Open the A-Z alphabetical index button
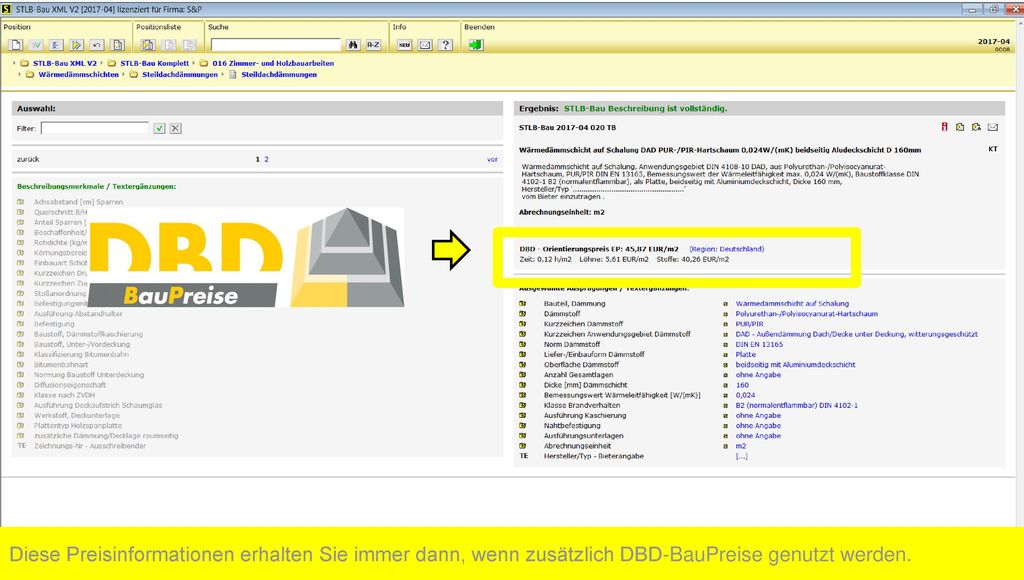 point(374,45)
